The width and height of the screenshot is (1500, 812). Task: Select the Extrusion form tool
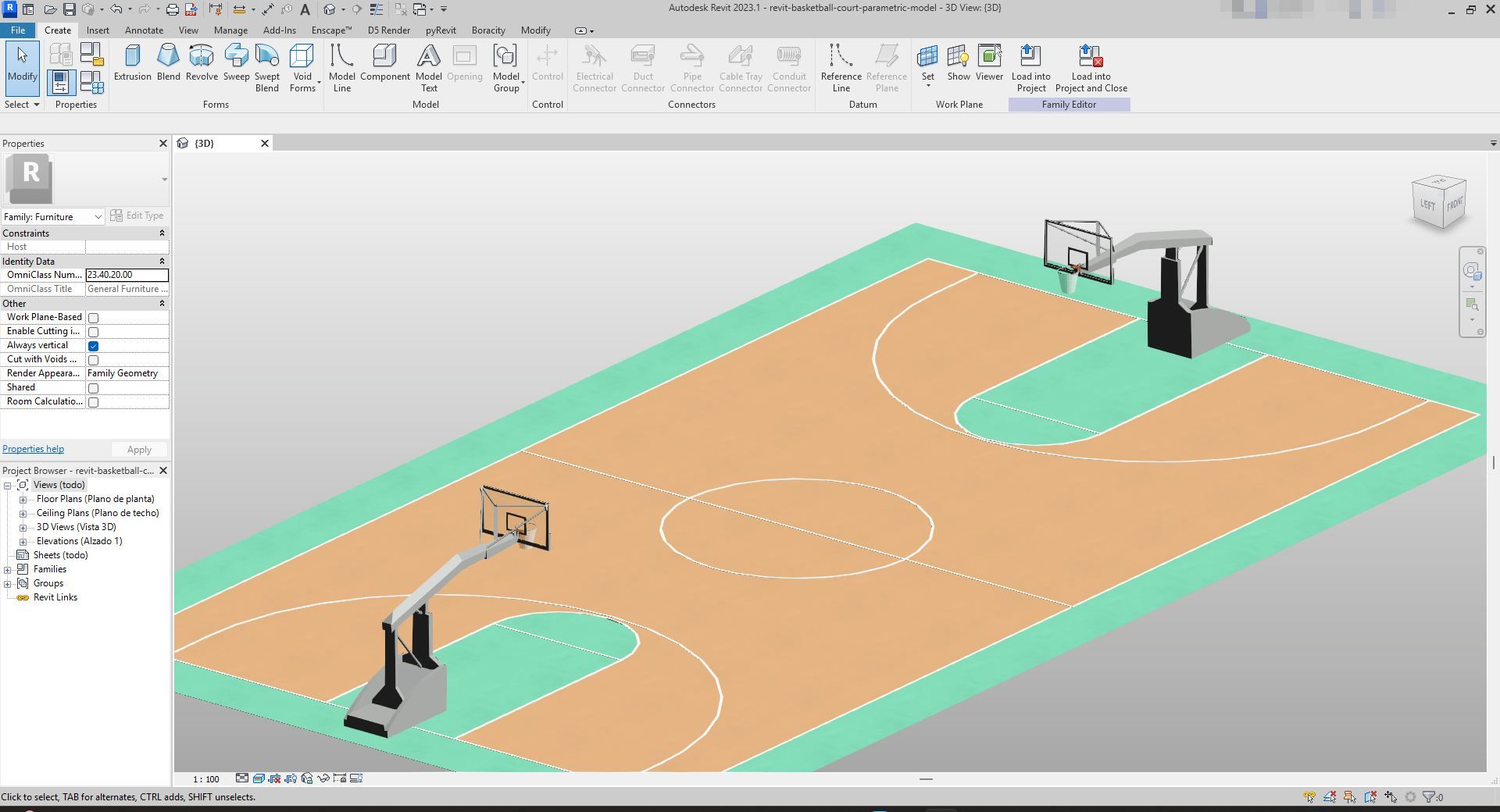[132, 62]
